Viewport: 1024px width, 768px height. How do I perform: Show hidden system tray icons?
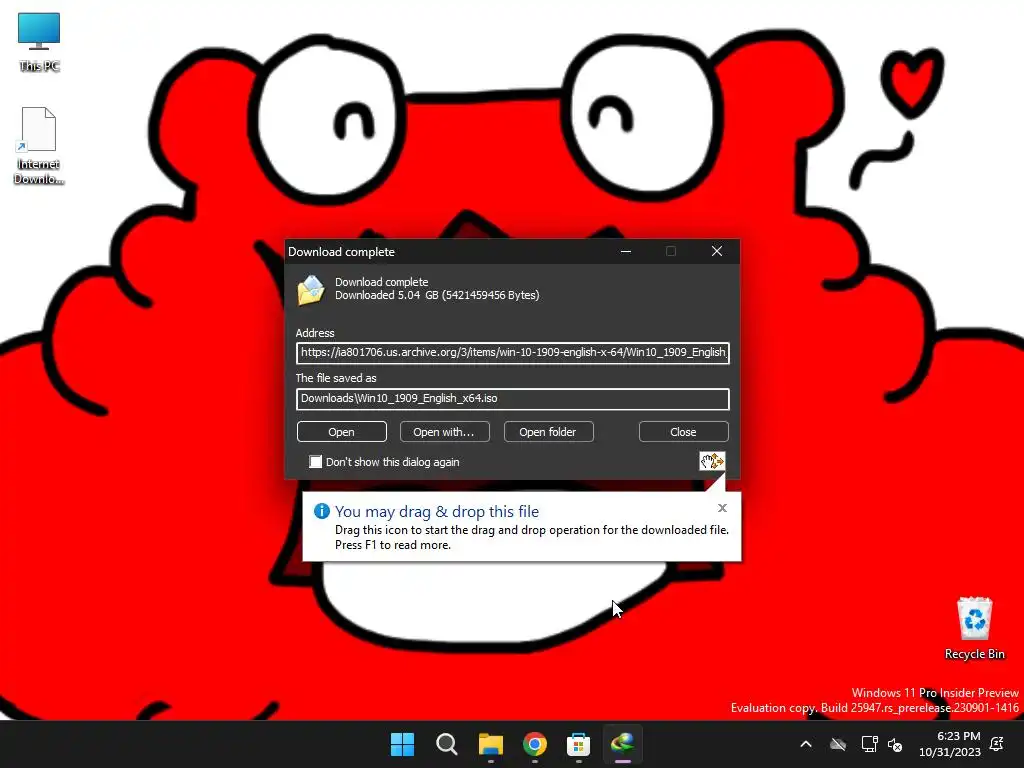(x=806, y=744)
